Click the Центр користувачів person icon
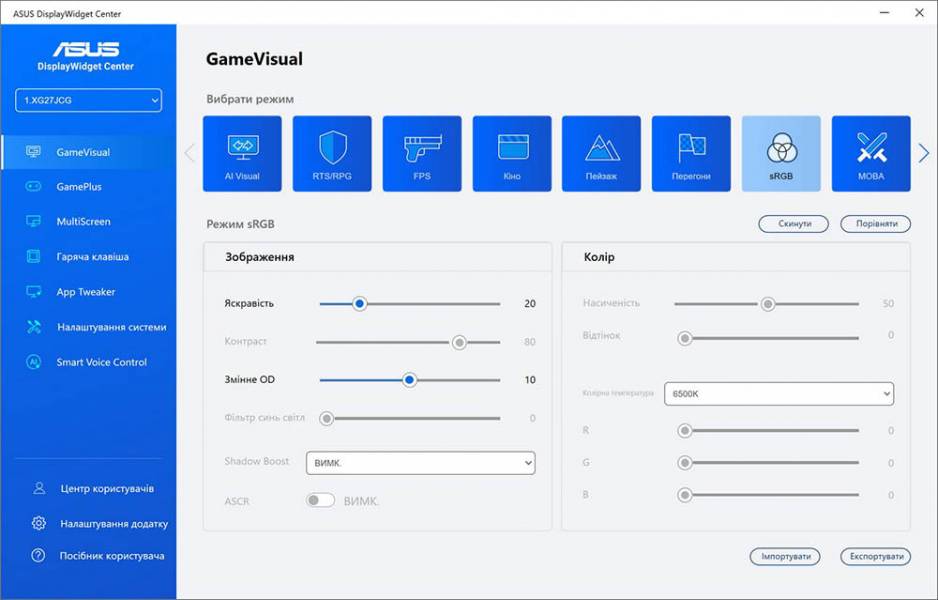 [39, 489]
